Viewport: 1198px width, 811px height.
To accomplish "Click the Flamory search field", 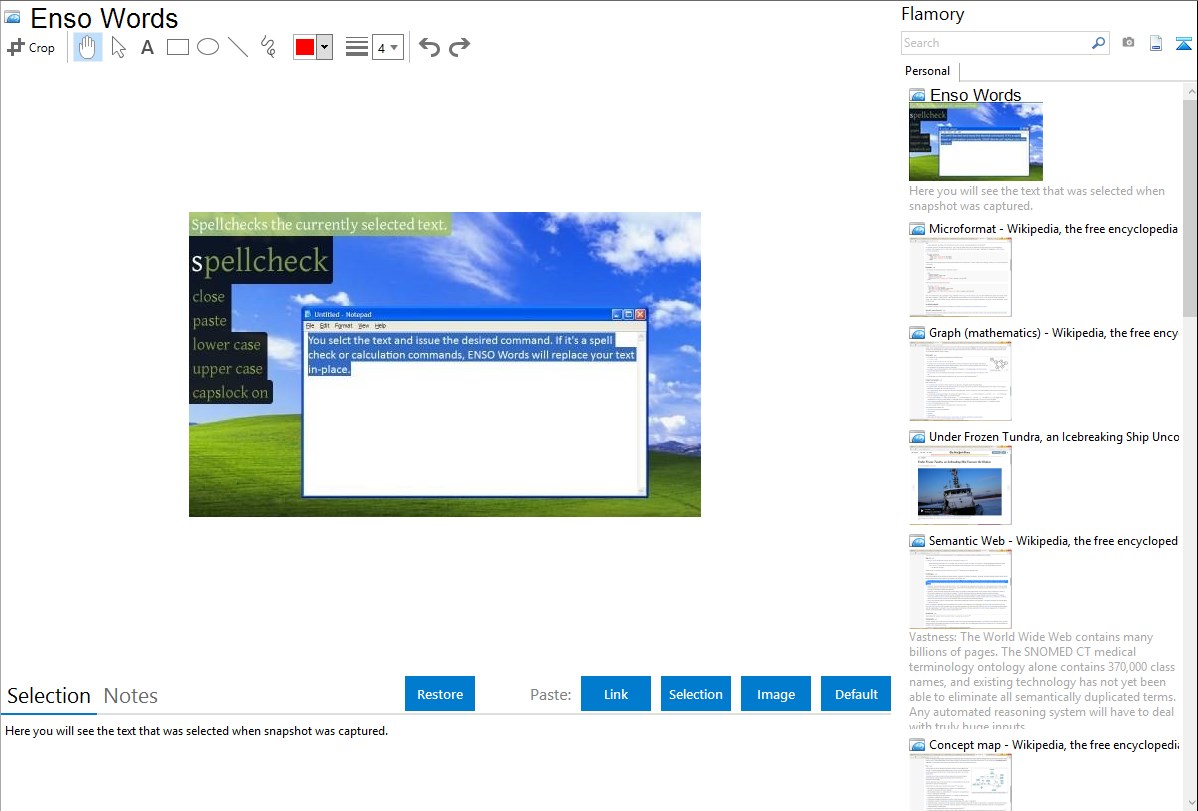I will (x=995, y=43).
